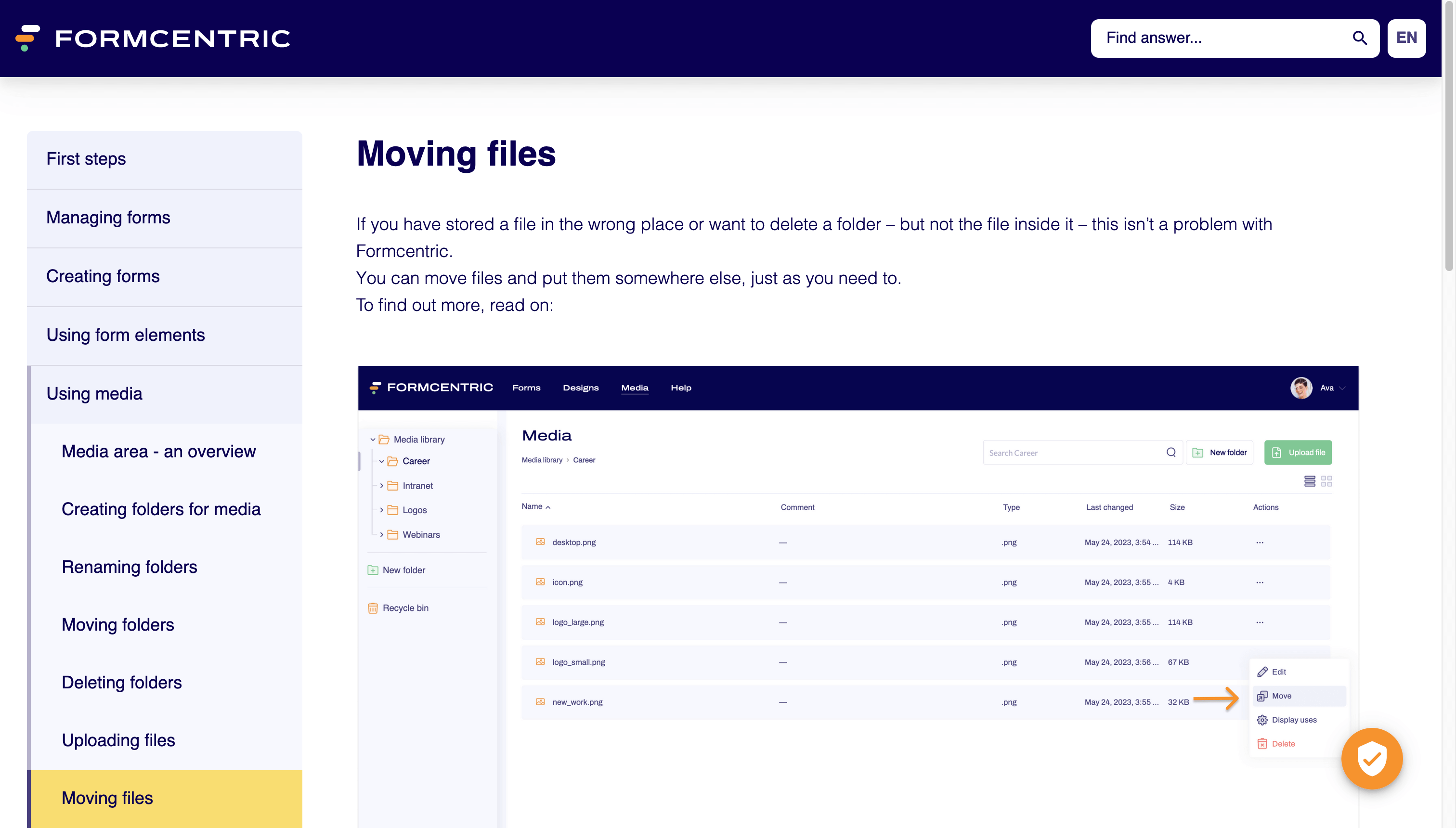
Task: Choose Display uses in context menu
Action: click(x=1299, y=720)
